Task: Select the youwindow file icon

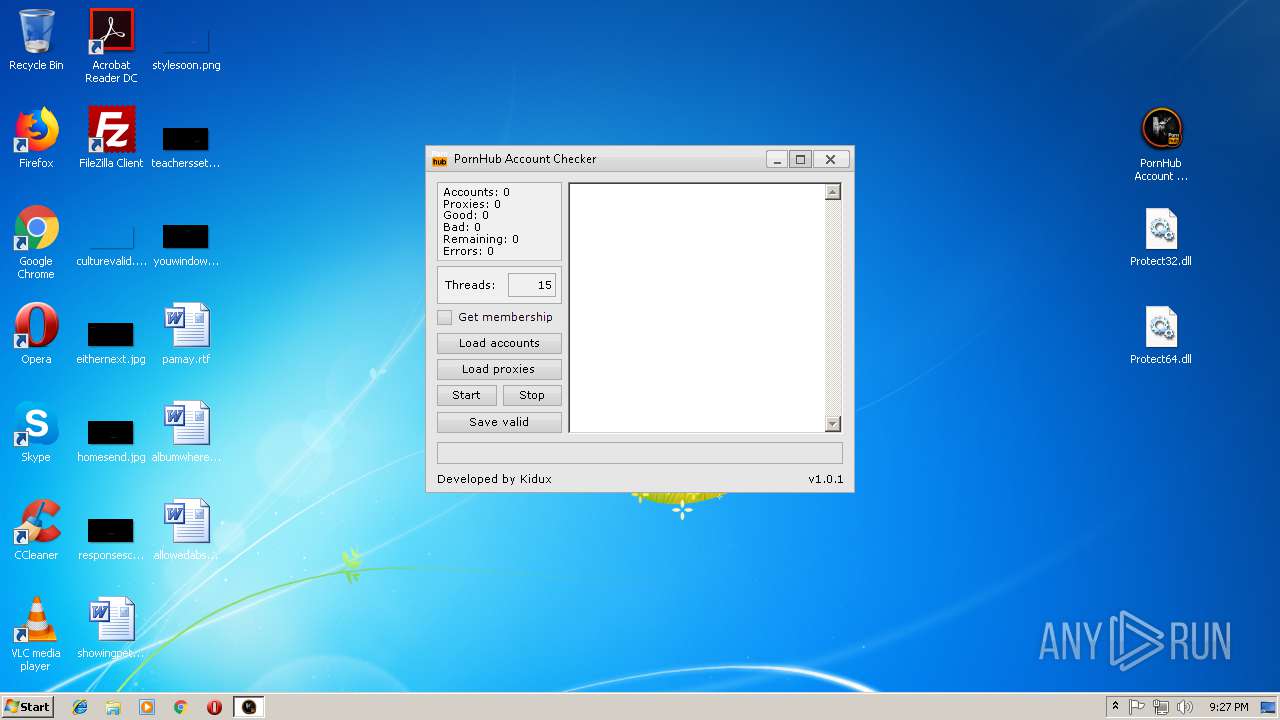Action: click(186, 243)
